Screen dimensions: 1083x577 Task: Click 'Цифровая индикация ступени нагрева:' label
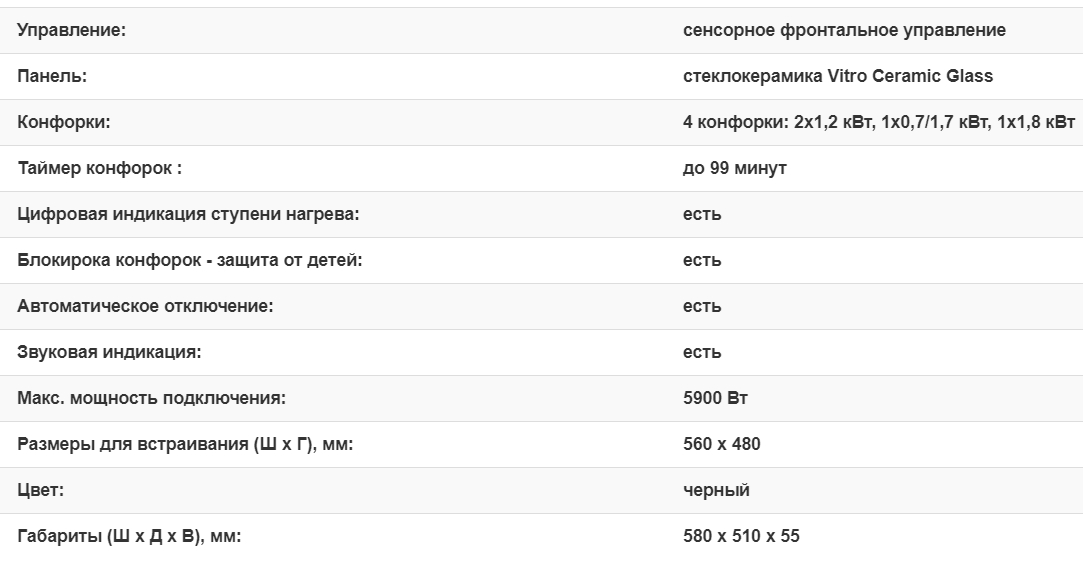188,214
